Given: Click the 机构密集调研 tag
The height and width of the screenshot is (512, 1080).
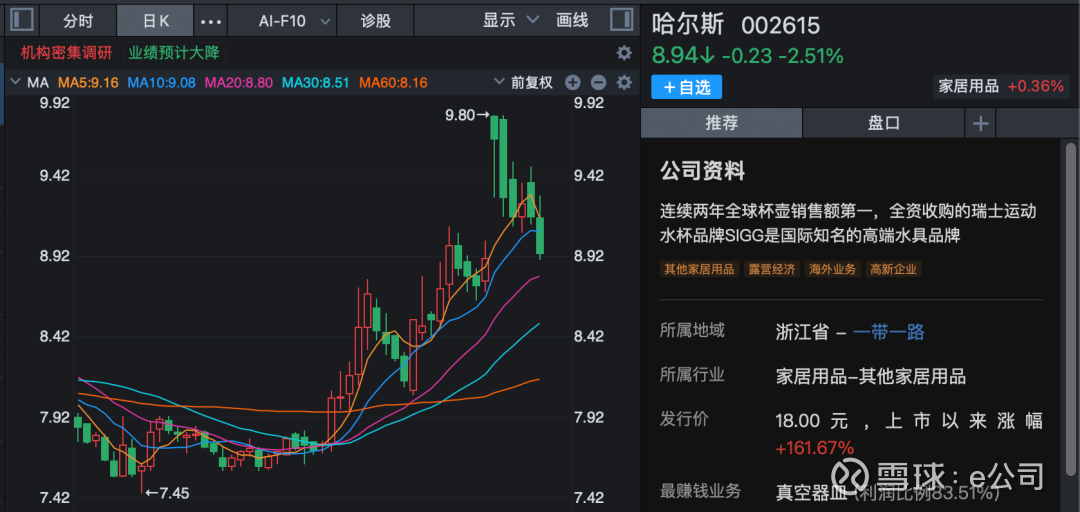Looking at the screenshot, I should pyautogui.click(x=66, y=52).
